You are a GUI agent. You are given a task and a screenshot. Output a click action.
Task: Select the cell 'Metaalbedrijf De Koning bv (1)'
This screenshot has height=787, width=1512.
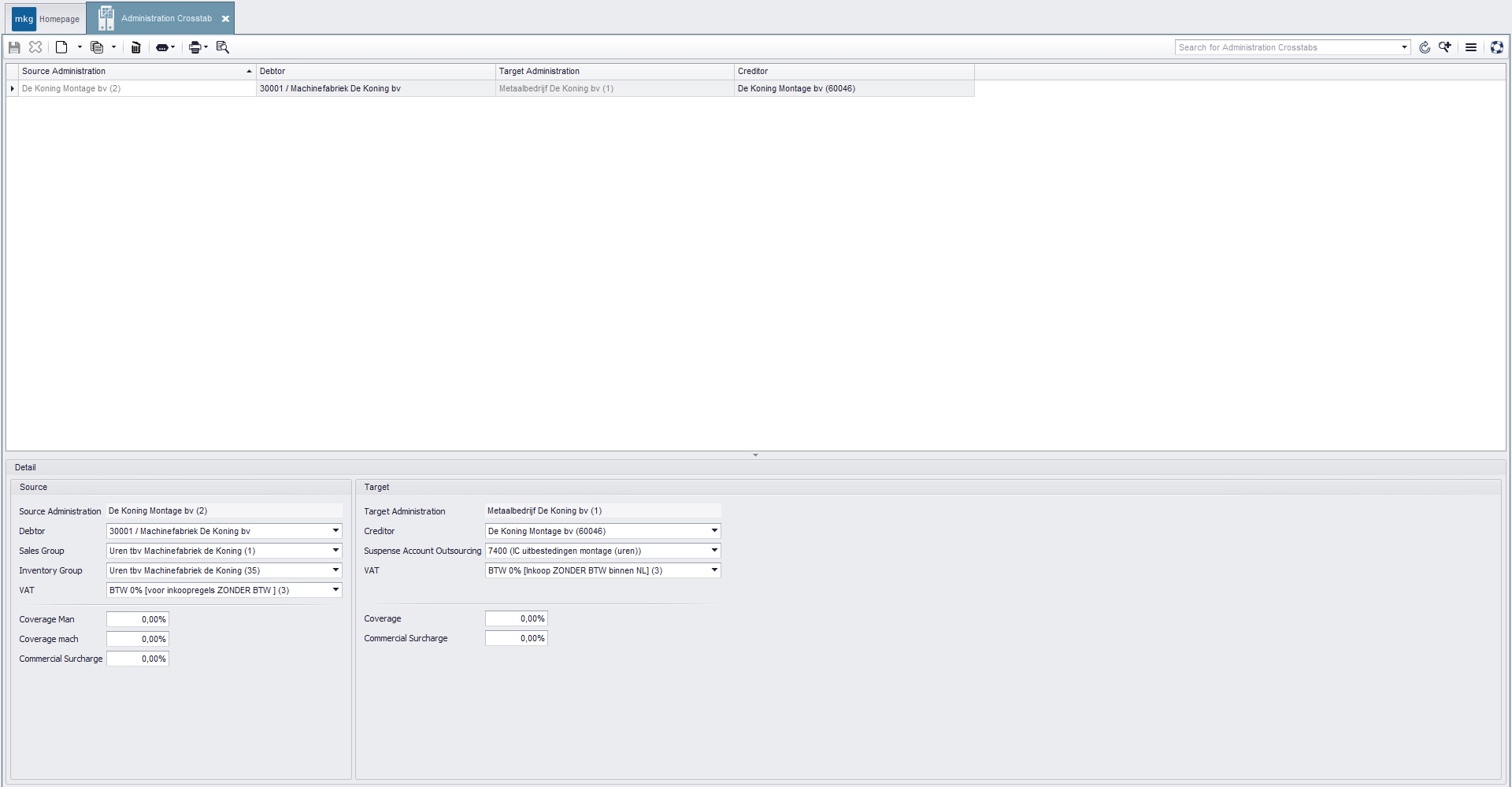pyautogui.click(x=614, y=88)
